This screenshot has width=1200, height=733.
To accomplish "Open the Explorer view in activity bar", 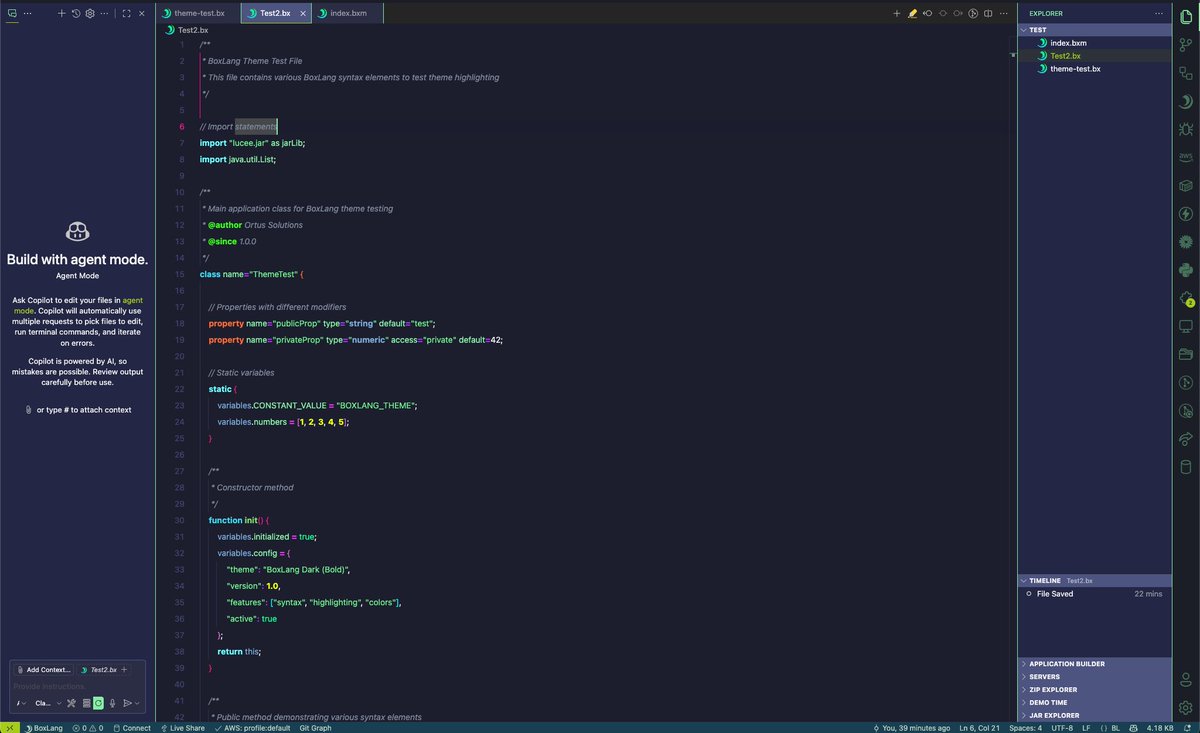I will [1186, 16].
